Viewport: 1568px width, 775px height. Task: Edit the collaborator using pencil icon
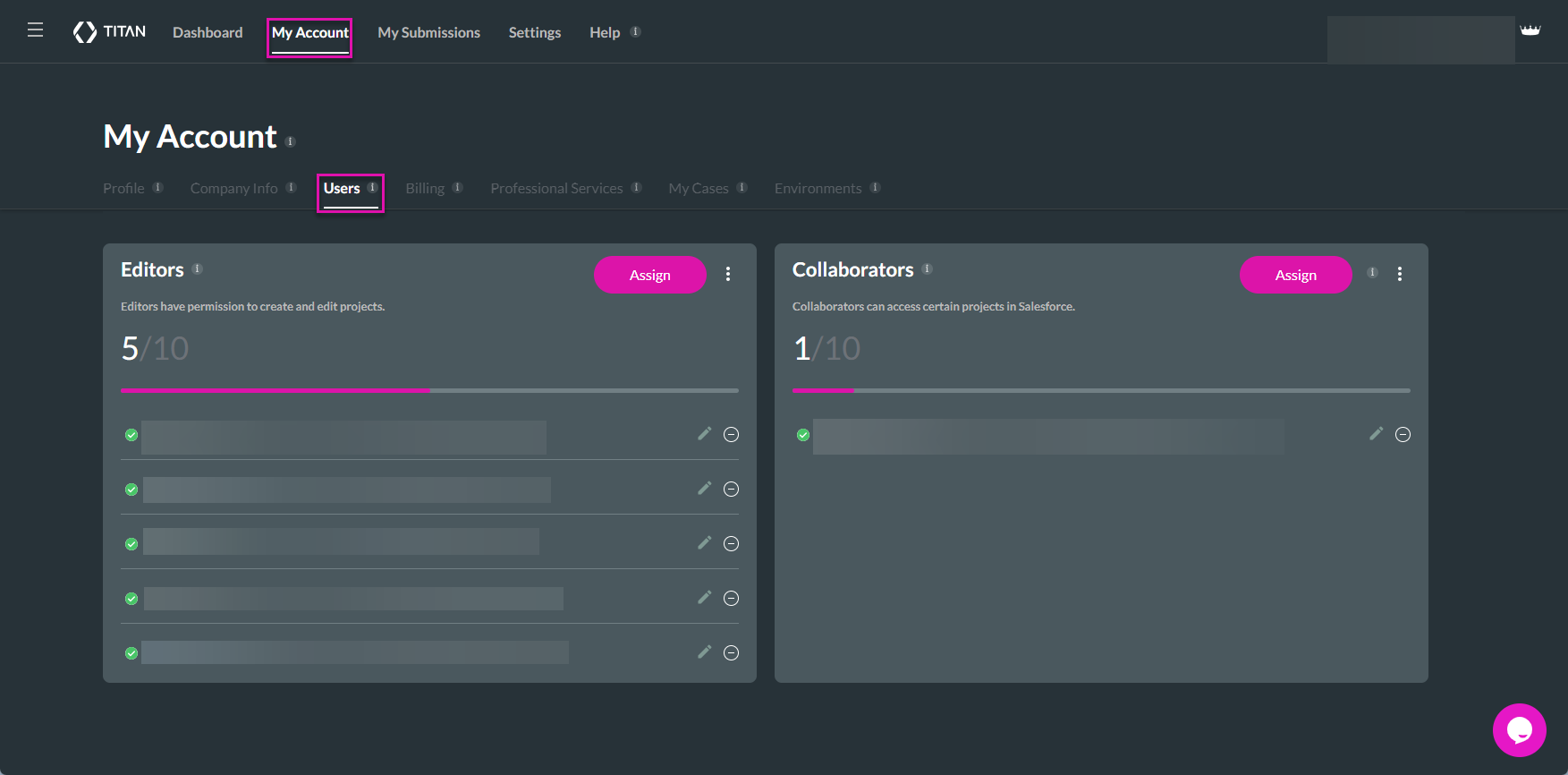1376,434
